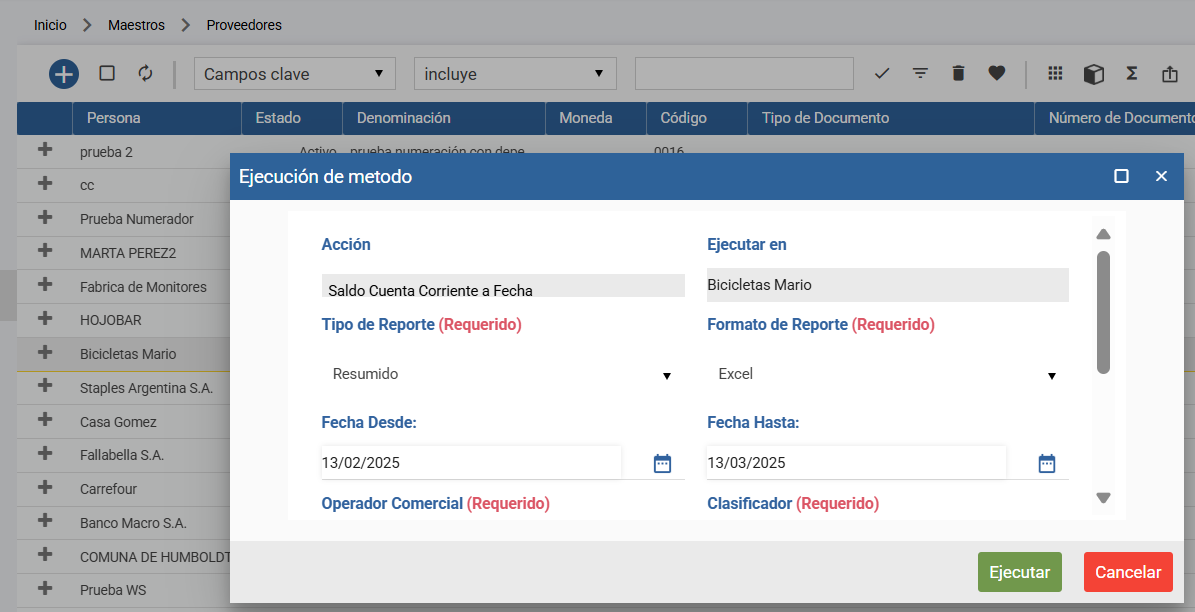Expand the prueba 2 row
This screenshot has height=612, width=1195.
click(45, 149)
